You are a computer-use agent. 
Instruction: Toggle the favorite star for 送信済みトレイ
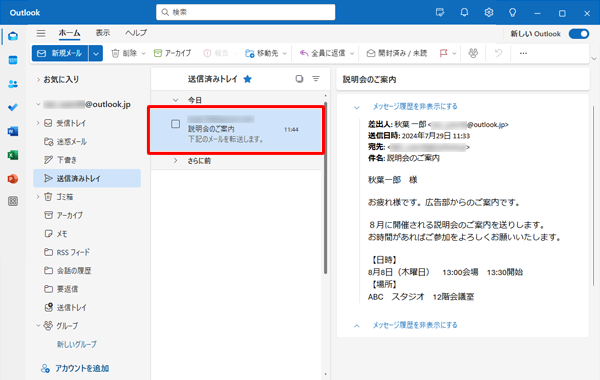[248, 79]
